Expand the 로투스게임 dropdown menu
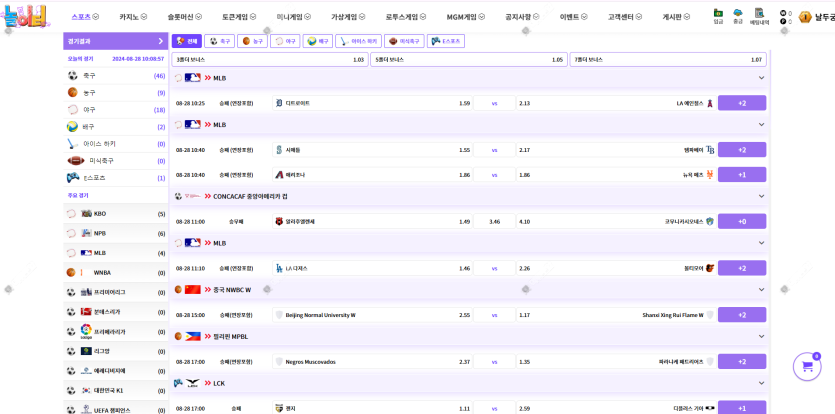The image size is (835, 414). 405,17
